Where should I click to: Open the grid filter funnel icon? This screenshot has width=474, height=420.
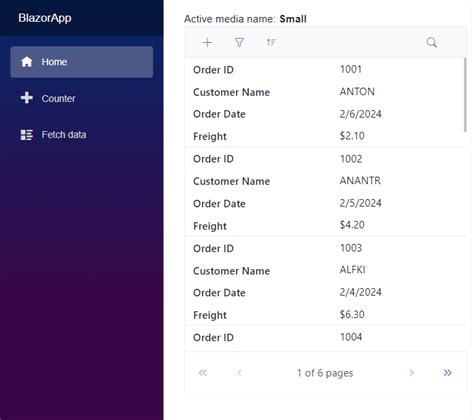tap(239, 43)
